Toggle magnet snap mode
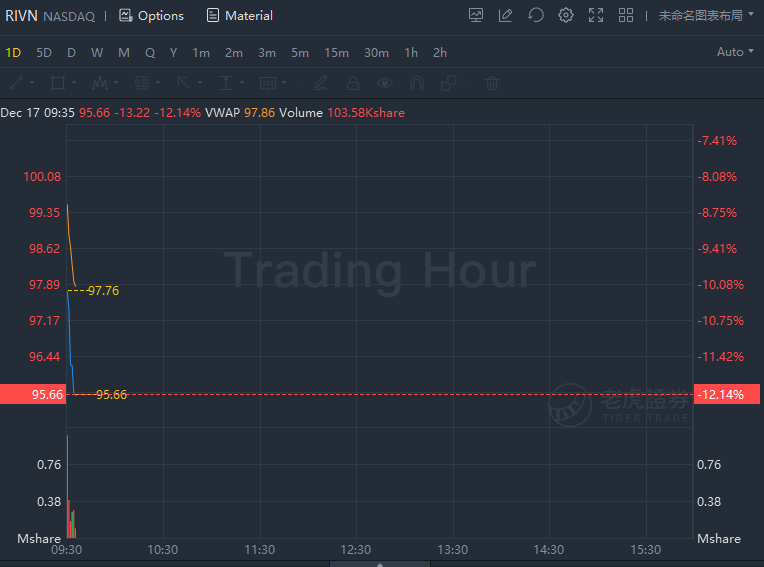 417,83
